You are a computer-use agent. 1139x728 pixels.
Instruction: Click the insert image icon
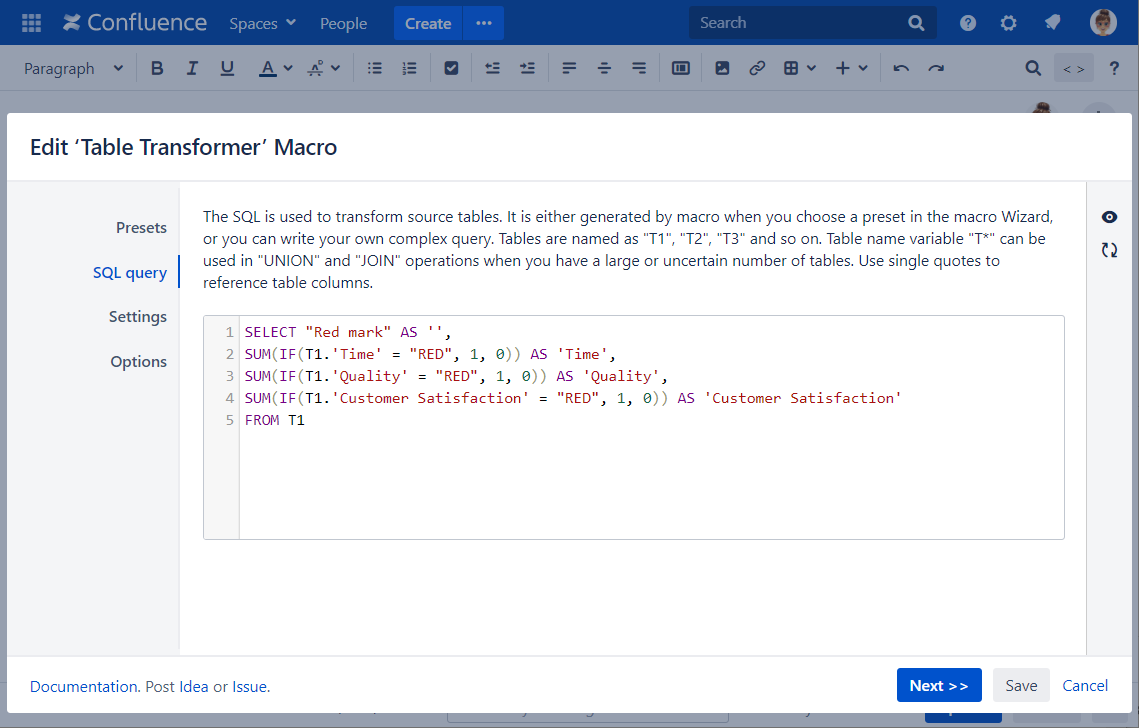[722, 68]
